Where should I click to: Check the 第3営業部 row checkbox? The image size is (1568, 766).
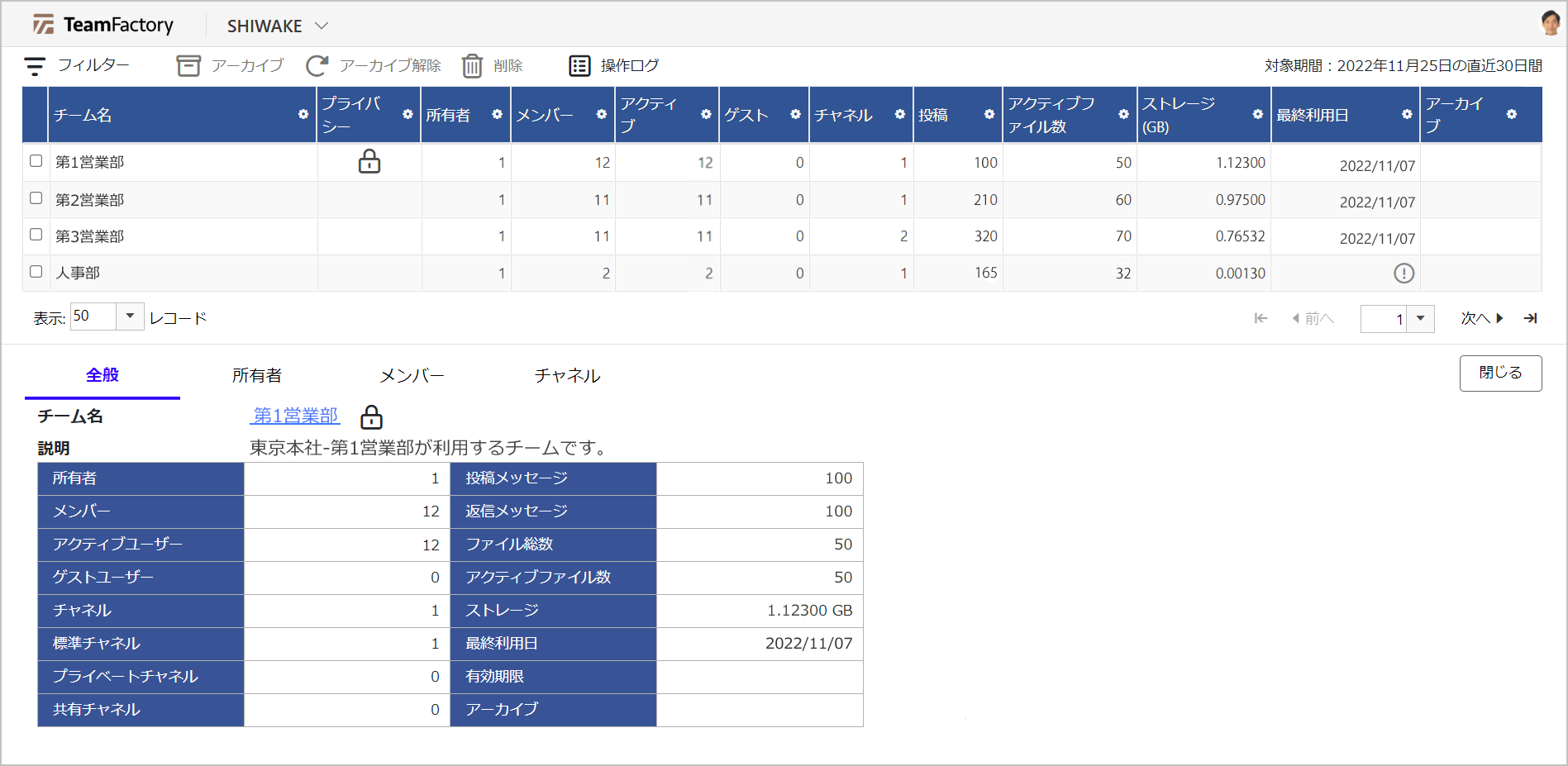coord(36,235)
